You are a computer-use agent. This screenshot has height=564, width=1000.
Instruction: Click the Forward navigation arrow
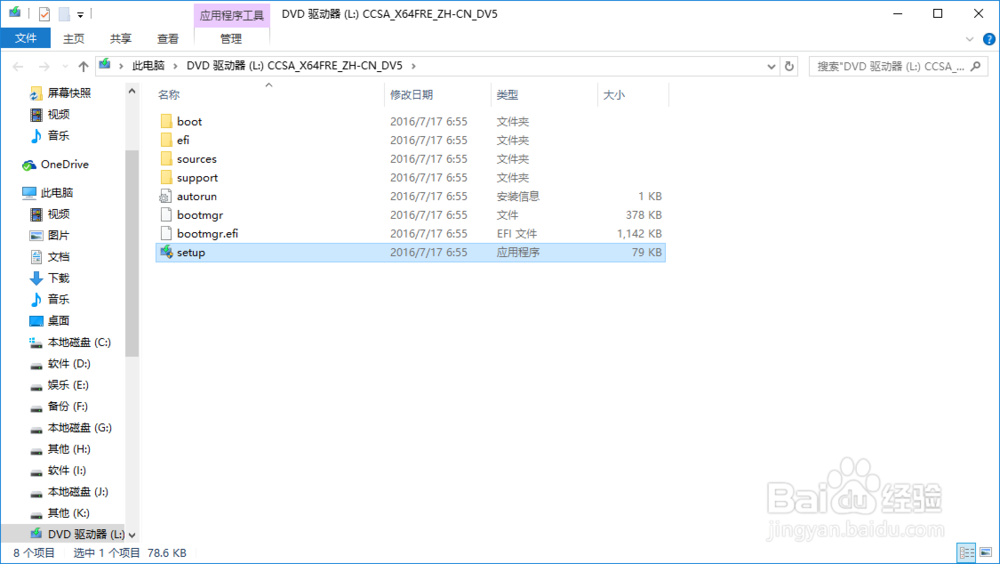44,66
